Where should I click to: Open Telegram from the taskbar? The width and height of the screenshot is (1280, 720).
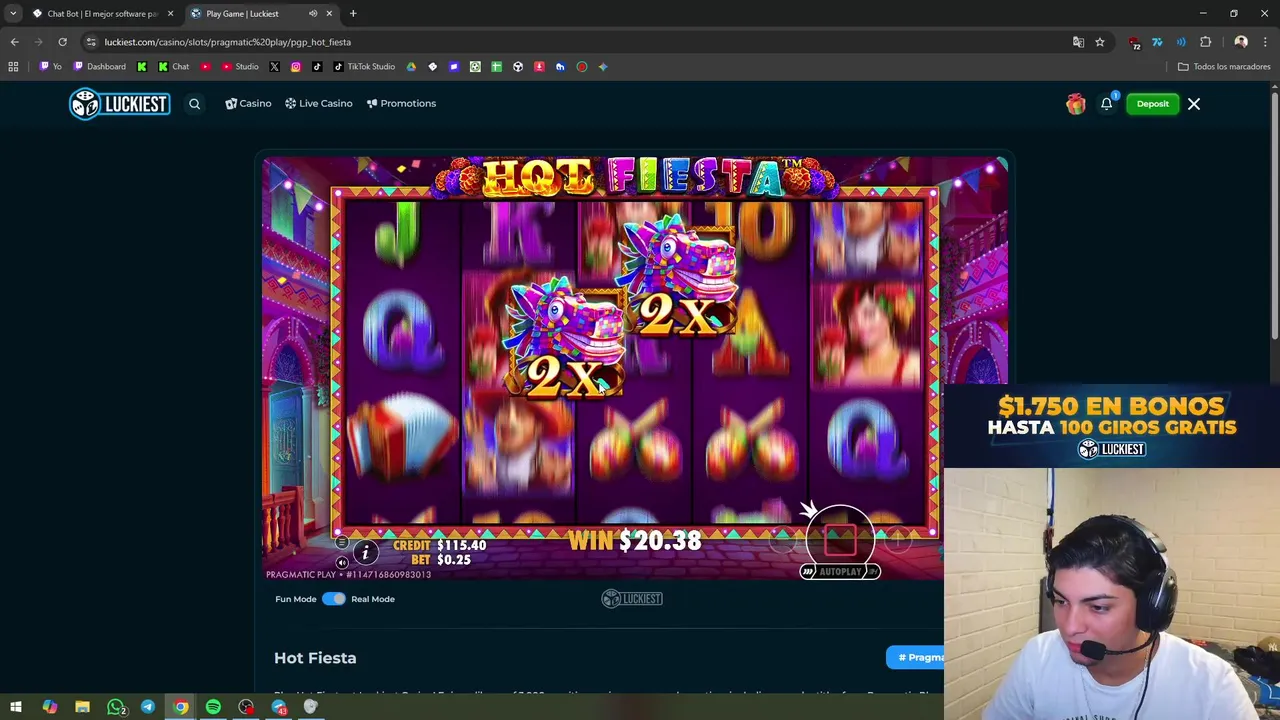point(148,707)
